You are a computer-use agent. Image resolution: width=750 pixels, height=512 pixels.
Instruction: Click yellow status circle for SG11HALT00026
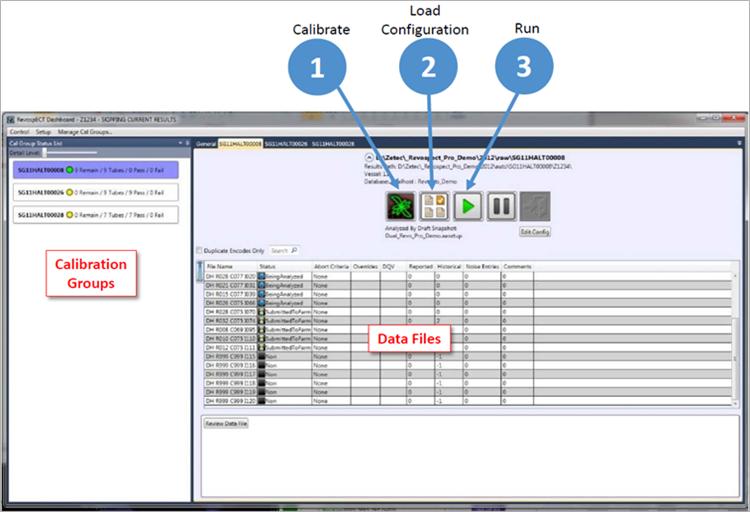69,193
